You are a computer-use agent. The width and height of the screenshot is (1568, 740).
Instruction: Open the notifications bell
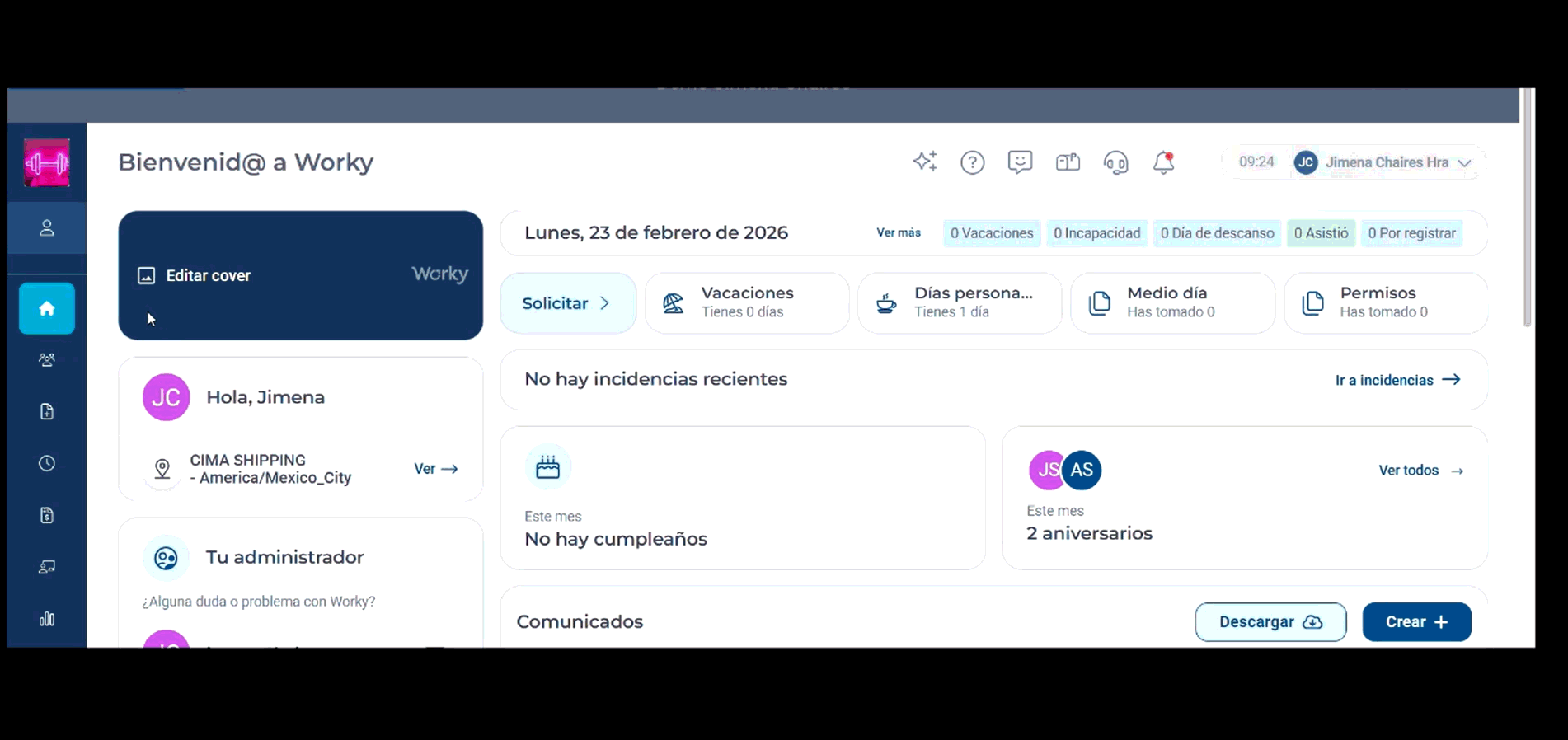1163,162
